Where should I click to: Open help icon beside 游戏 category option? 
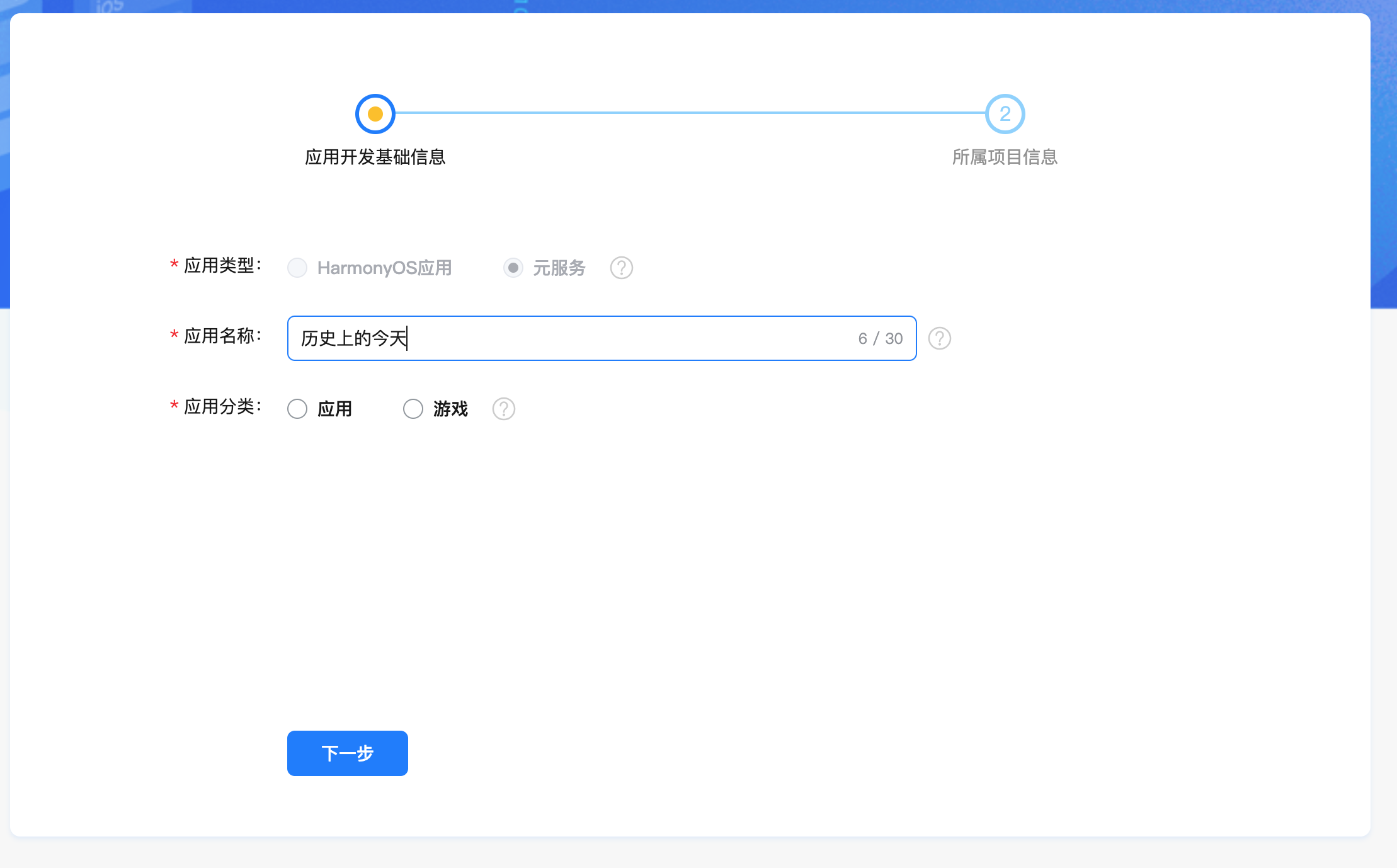click(503, 409)
